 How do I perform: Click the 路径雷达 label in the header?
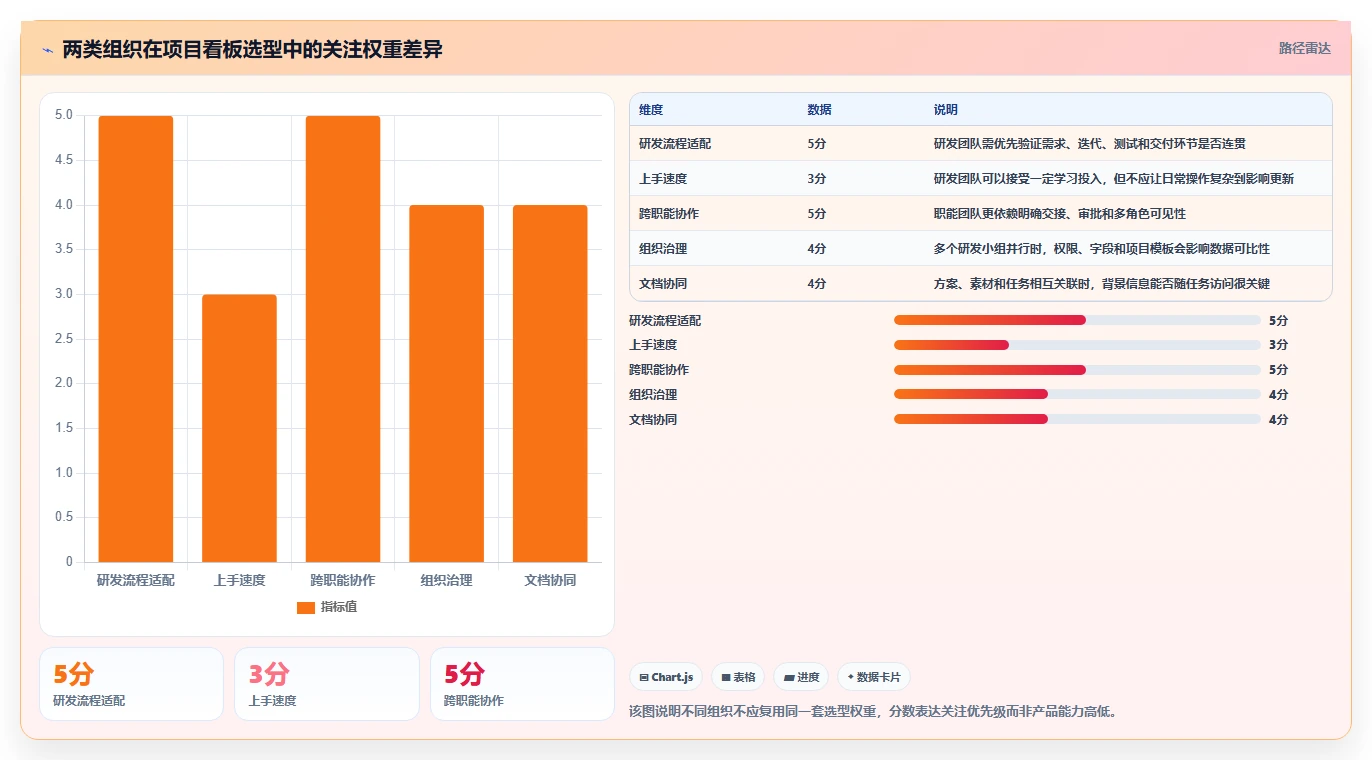coord(1305,48)
